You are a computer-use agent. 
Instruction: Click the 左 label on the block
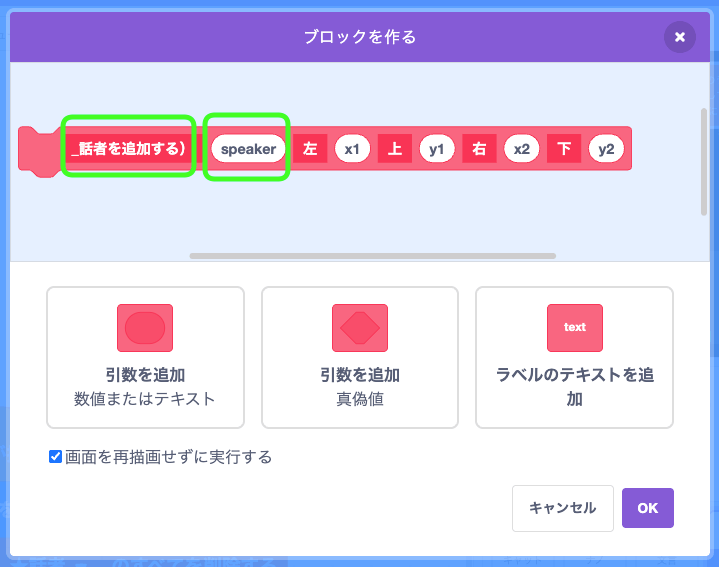(x=310, y=149)
